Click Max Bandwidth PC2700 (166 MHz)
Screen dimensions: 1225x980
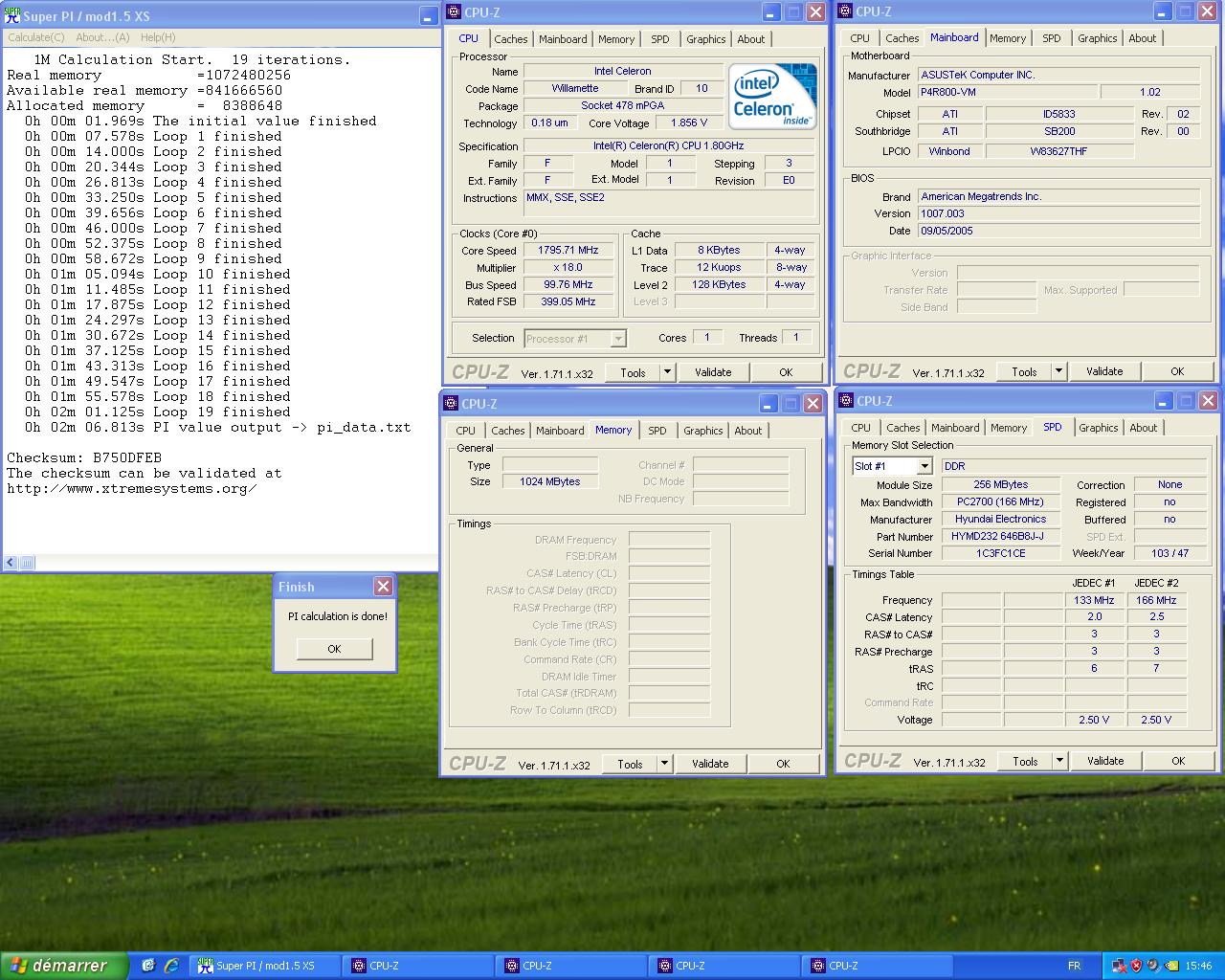1000,501
